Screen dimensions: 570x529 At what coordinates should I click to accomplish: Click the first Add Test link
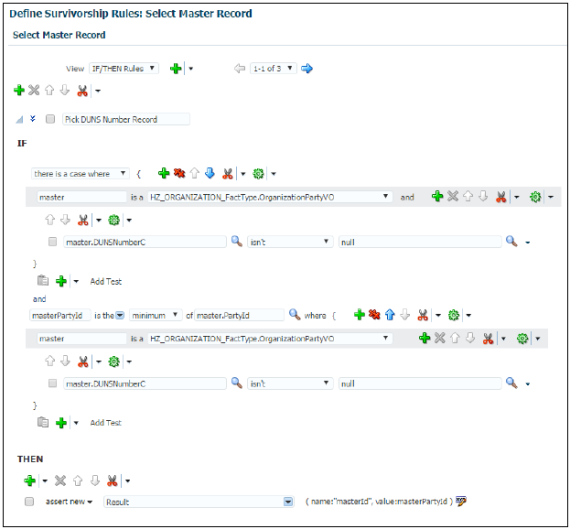106,281
